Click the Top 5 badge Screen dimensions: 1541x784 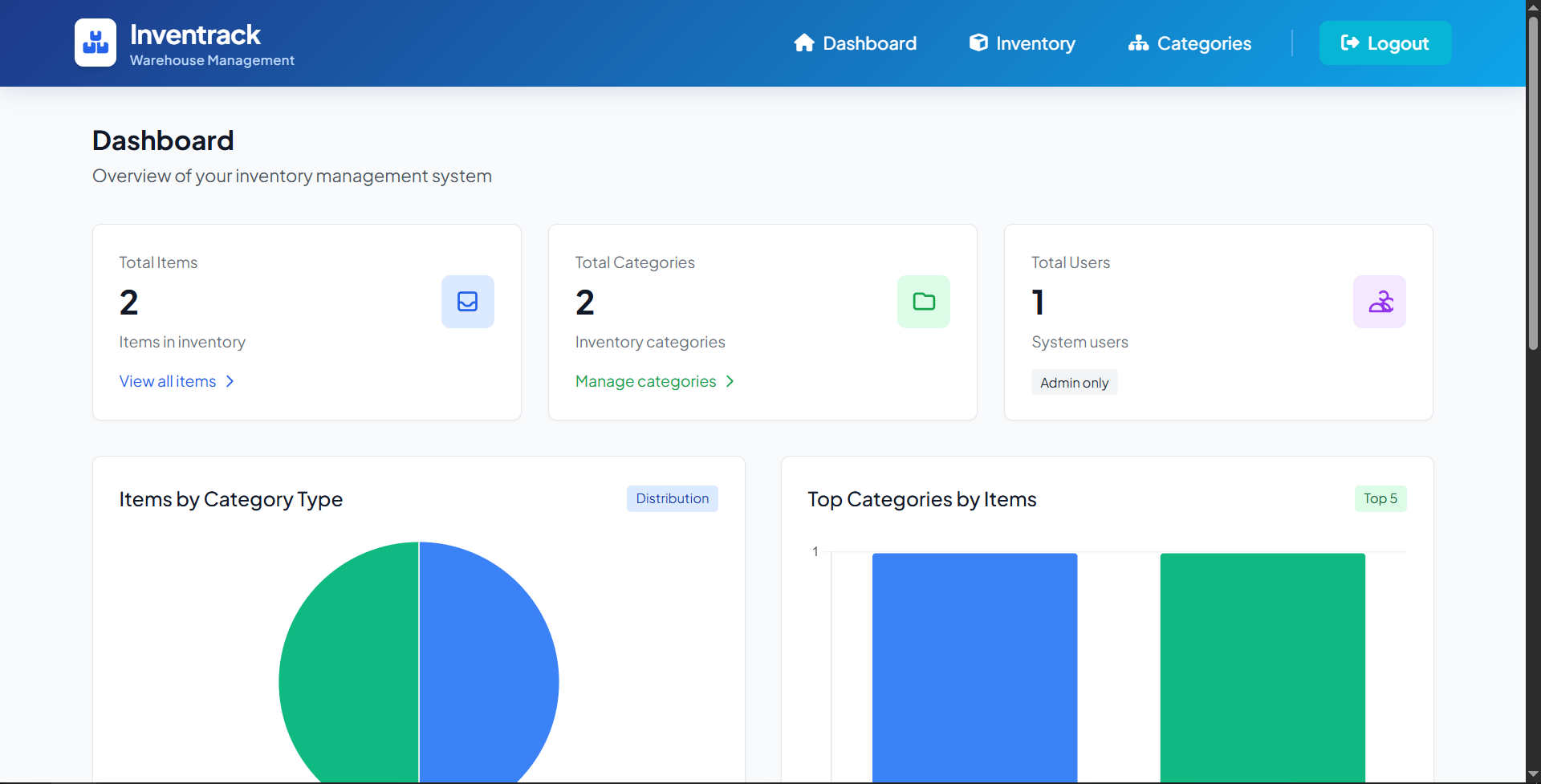click(x=1380, y=498)
